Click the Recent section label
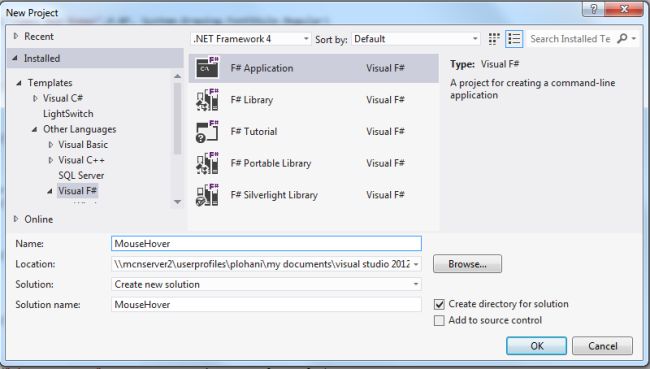Image resolution: width=650 pixels, height=369 pixels. pyautogui.click(x=39, y=36)
